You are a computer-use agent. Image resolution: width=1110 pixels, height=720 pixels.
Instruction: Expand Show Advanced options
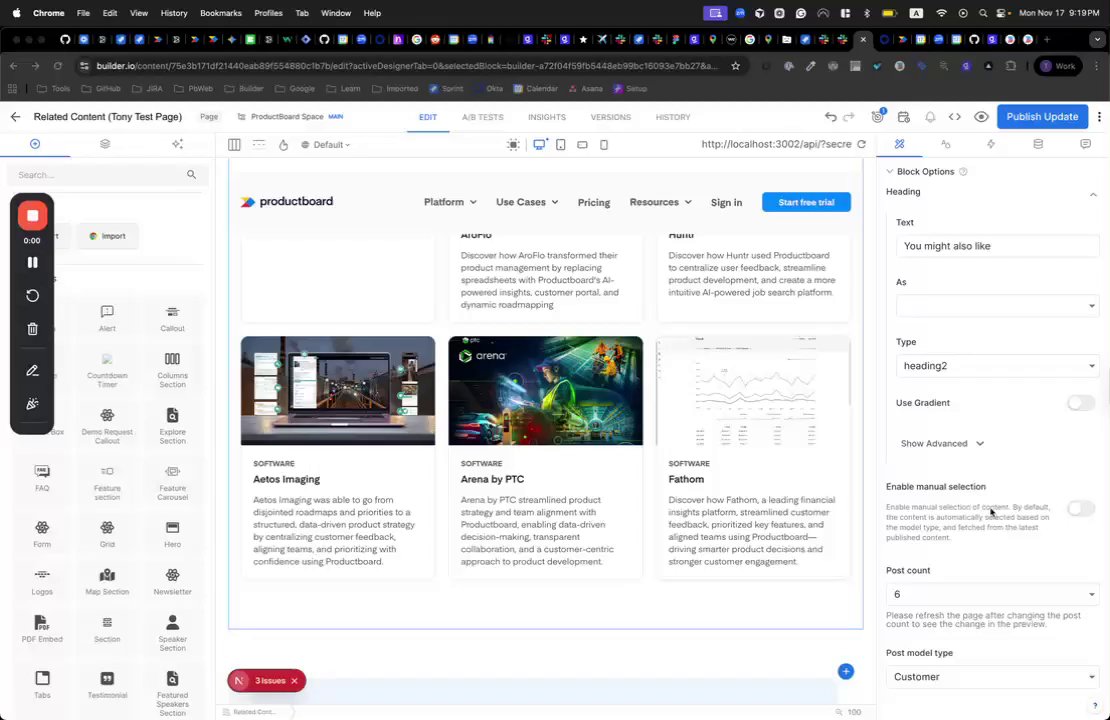point(942,443)
